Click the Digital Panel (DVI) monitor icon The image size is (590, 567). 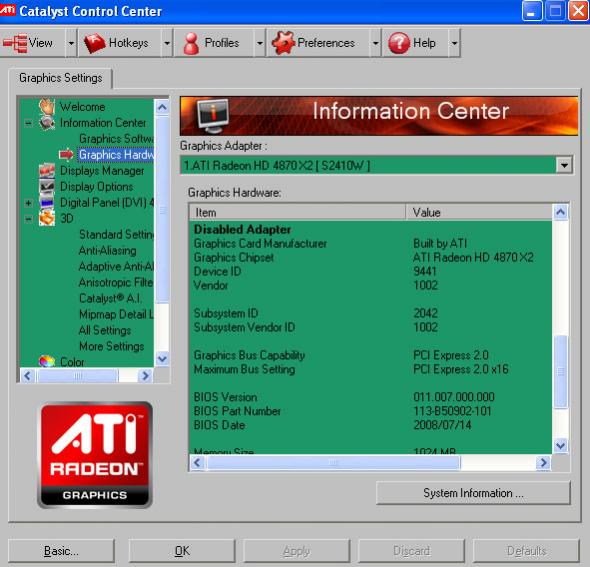[x=47, y=202]
